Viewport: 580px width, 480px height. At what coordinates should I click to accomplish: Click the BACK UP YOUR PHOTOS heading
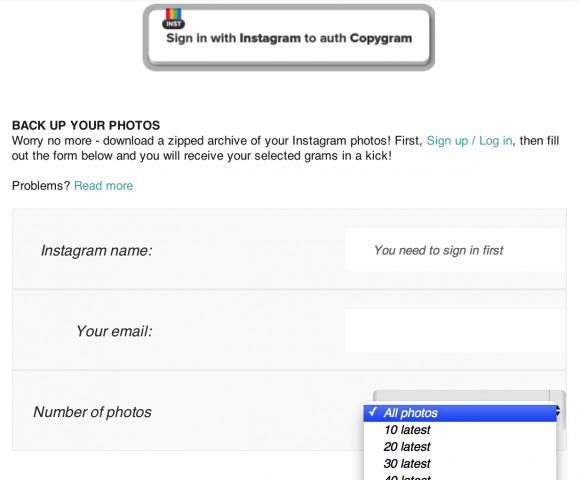coord(86,125)
